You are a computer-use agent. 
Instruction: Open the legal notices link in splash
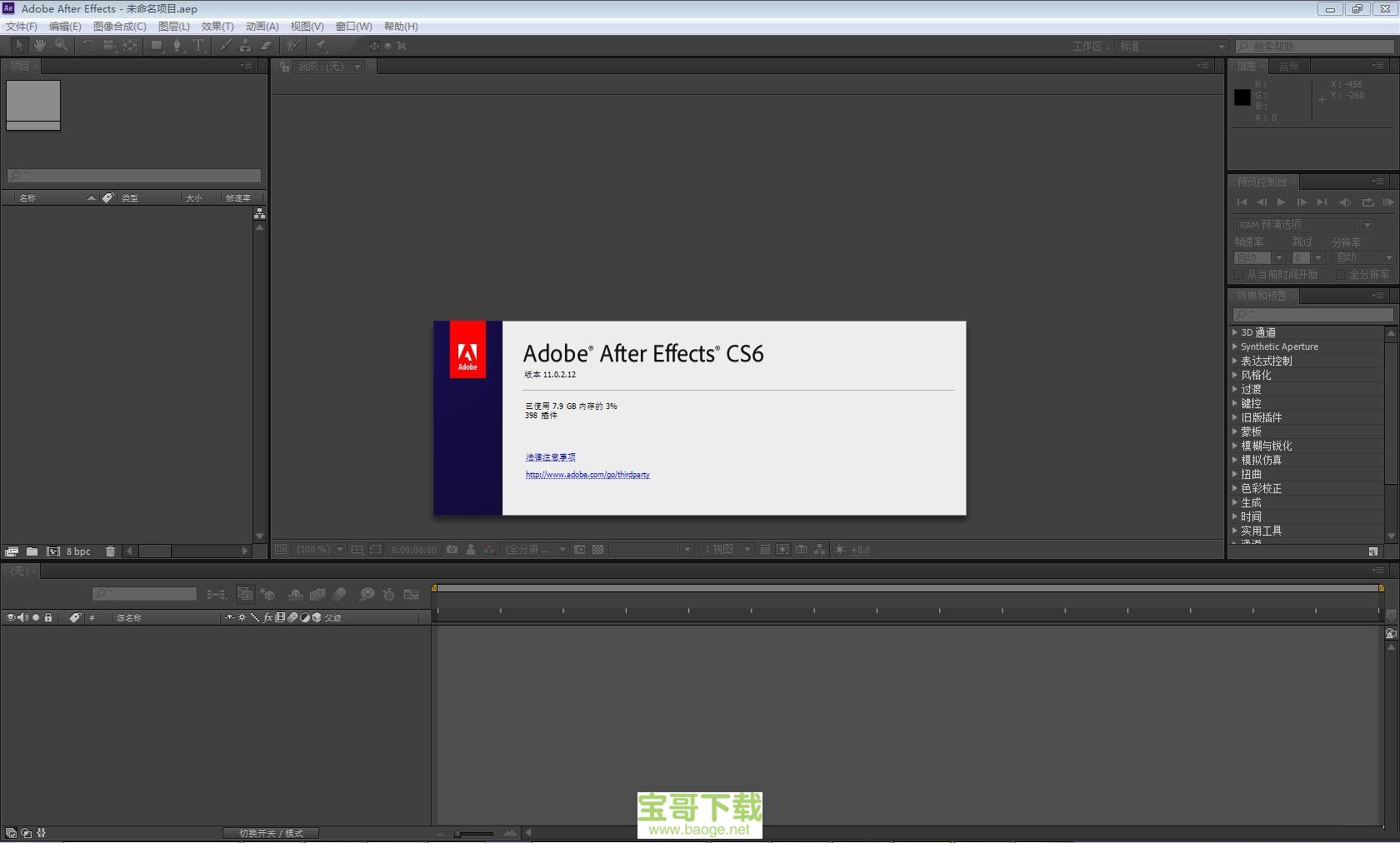pos(550,457)
